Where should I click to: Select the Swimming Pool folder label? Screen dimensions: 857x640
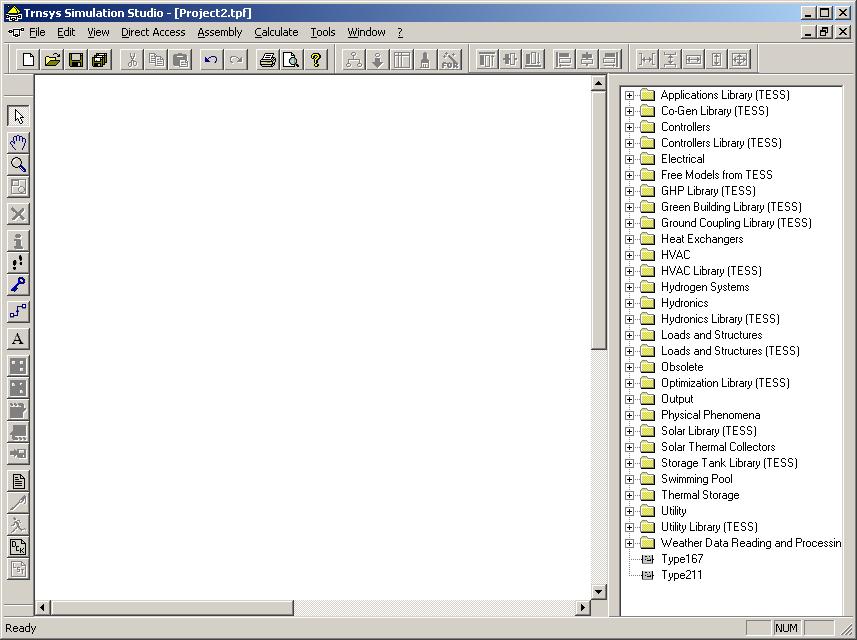pyautogui.click(x=697, y=479)
